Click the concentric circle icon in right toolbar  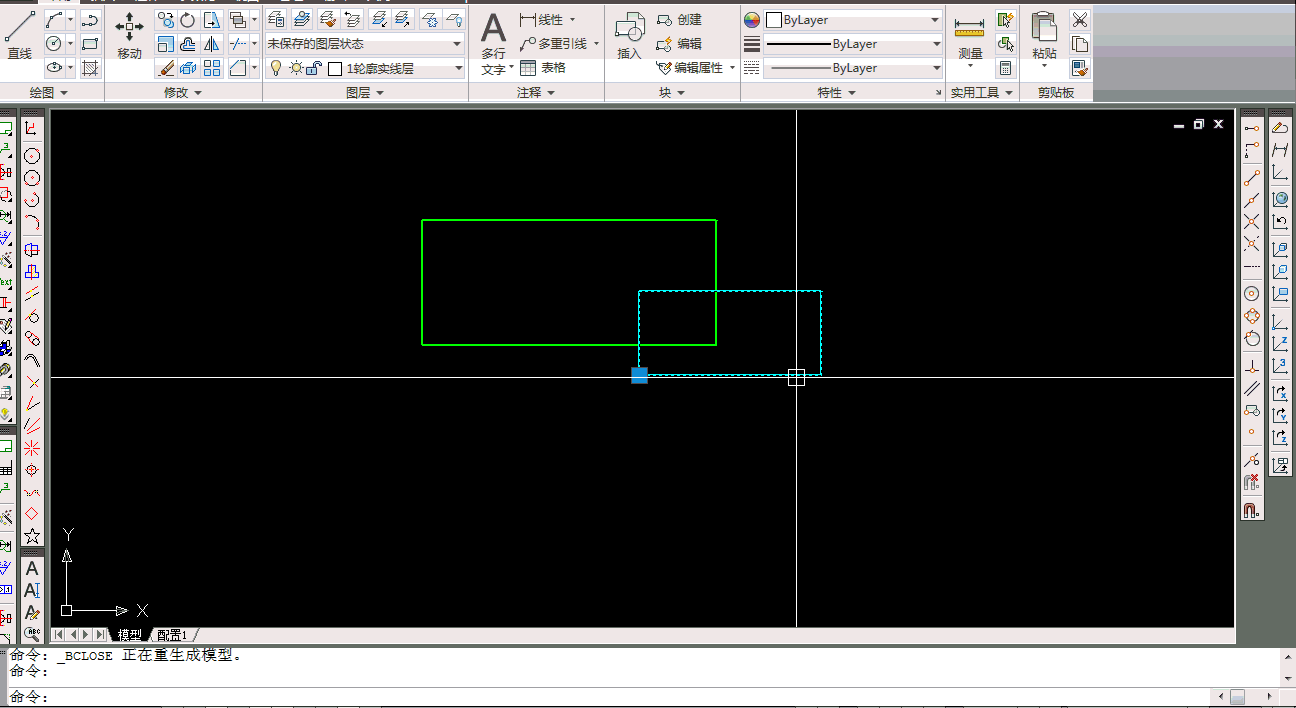(x=1251, y=294)
